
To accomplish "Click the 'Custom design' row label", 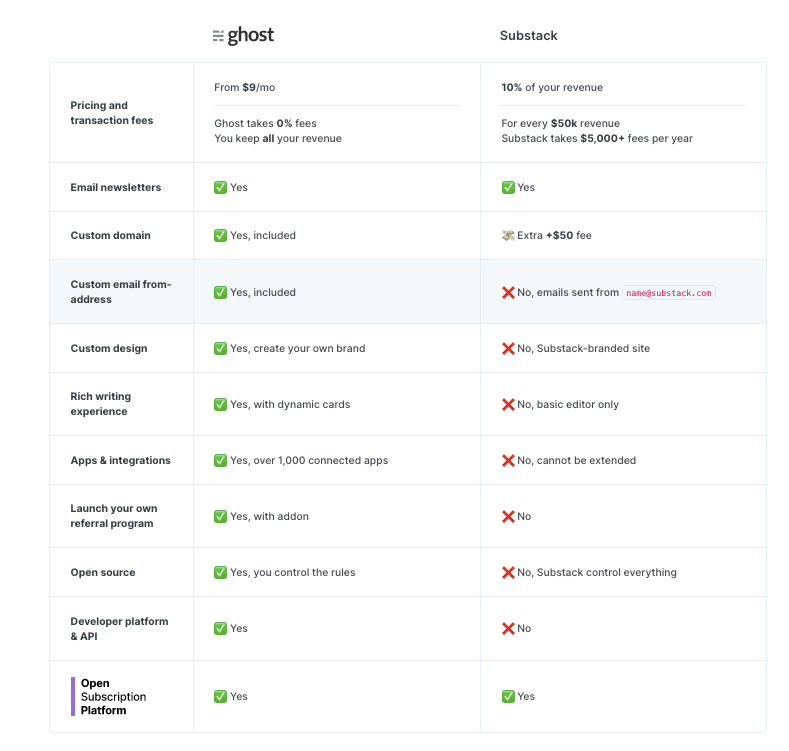I will (109, 348).
